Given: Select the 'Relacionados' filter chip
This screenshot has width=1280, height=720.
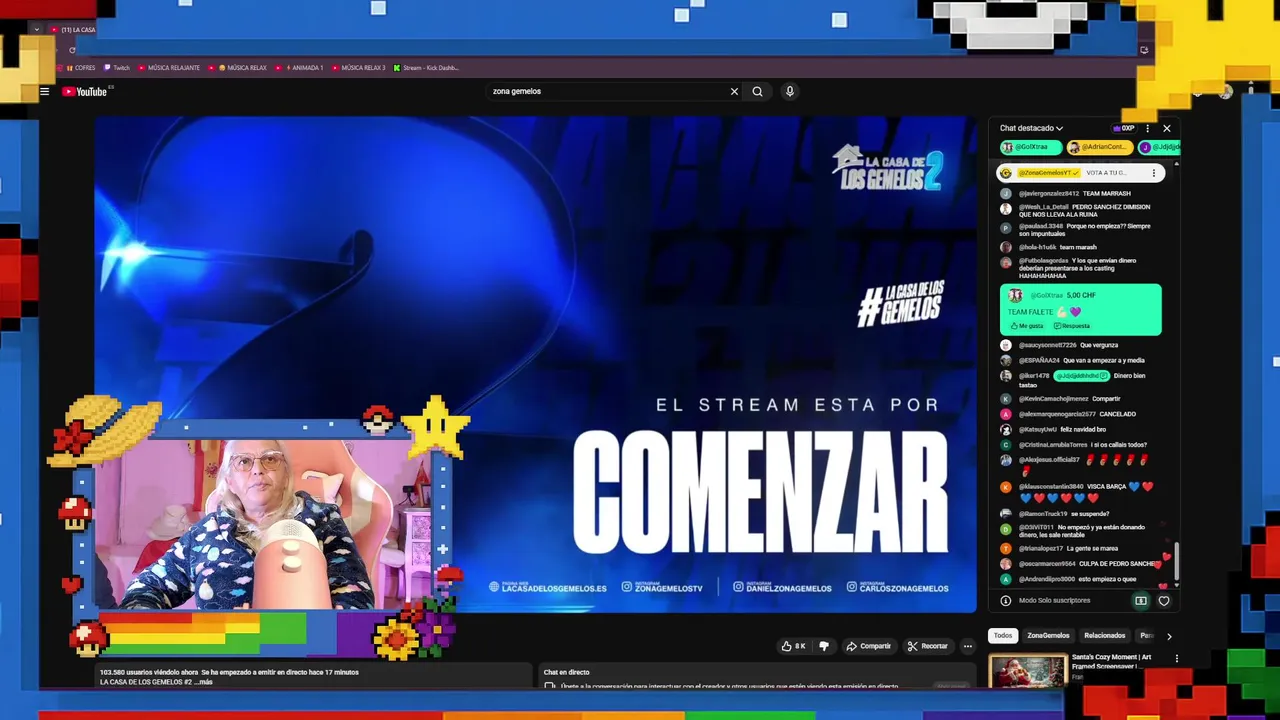Looking at the screenshot, I should tap(1105, 635).
